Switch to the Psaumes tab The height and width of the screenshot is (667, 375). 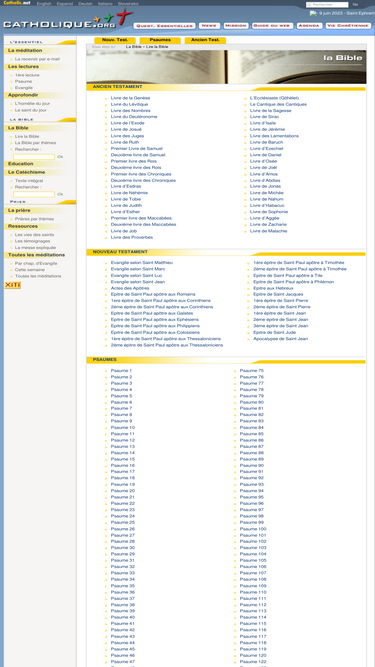pos(160,40)
